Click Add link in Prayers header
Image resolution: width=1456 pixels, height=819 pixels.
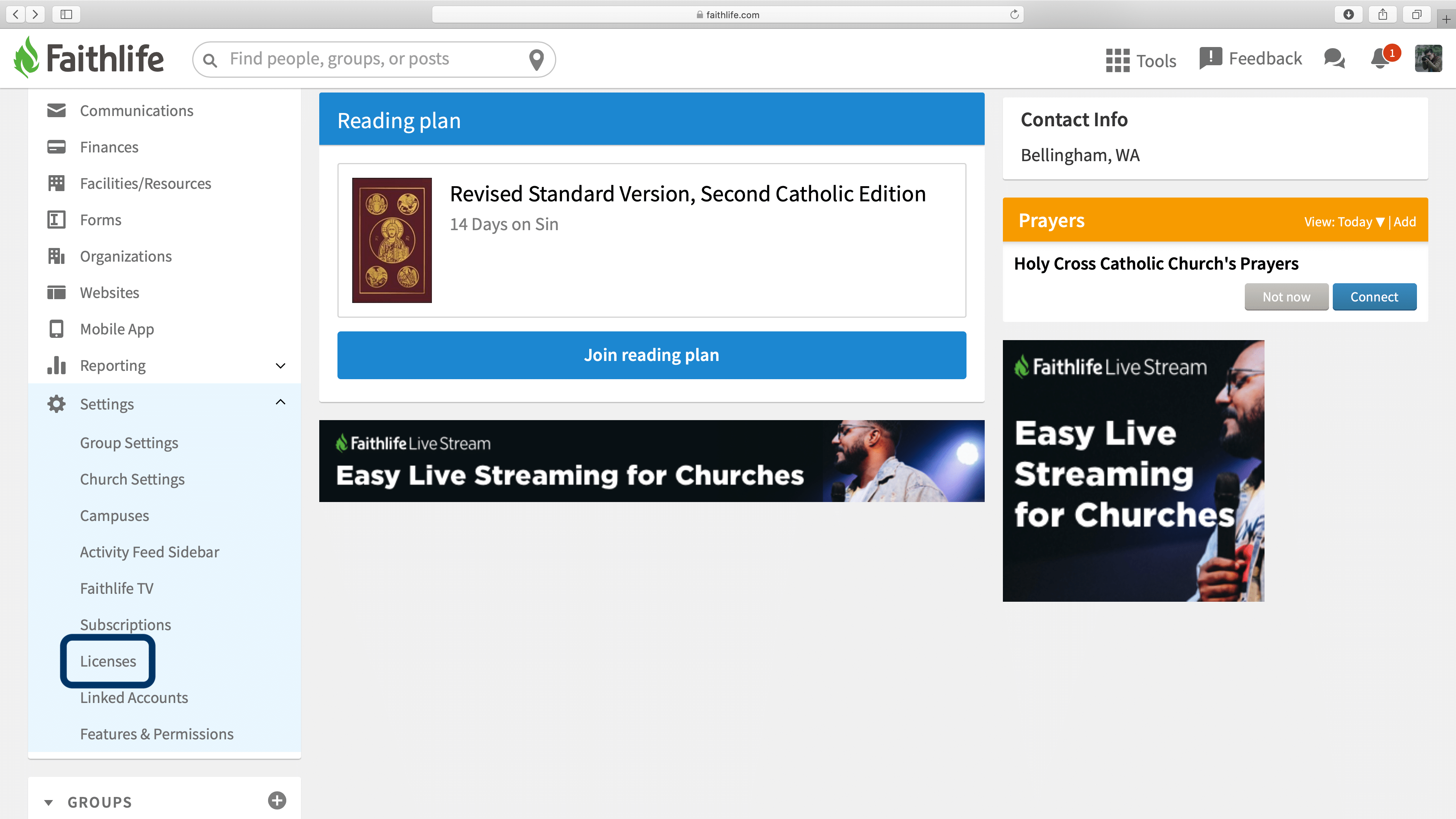(x=1404, y=221)
